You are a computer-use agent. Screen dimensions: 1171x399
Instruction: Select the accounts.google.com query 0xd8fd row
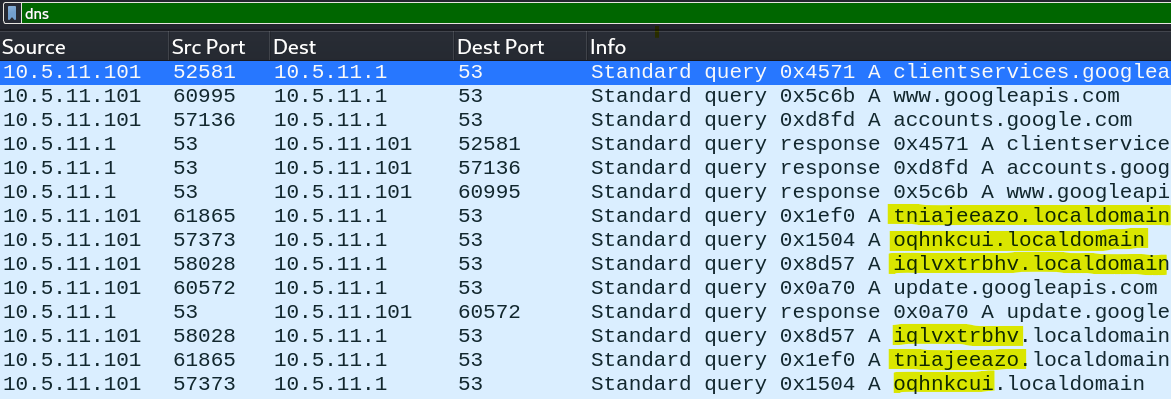coord(586,120)
